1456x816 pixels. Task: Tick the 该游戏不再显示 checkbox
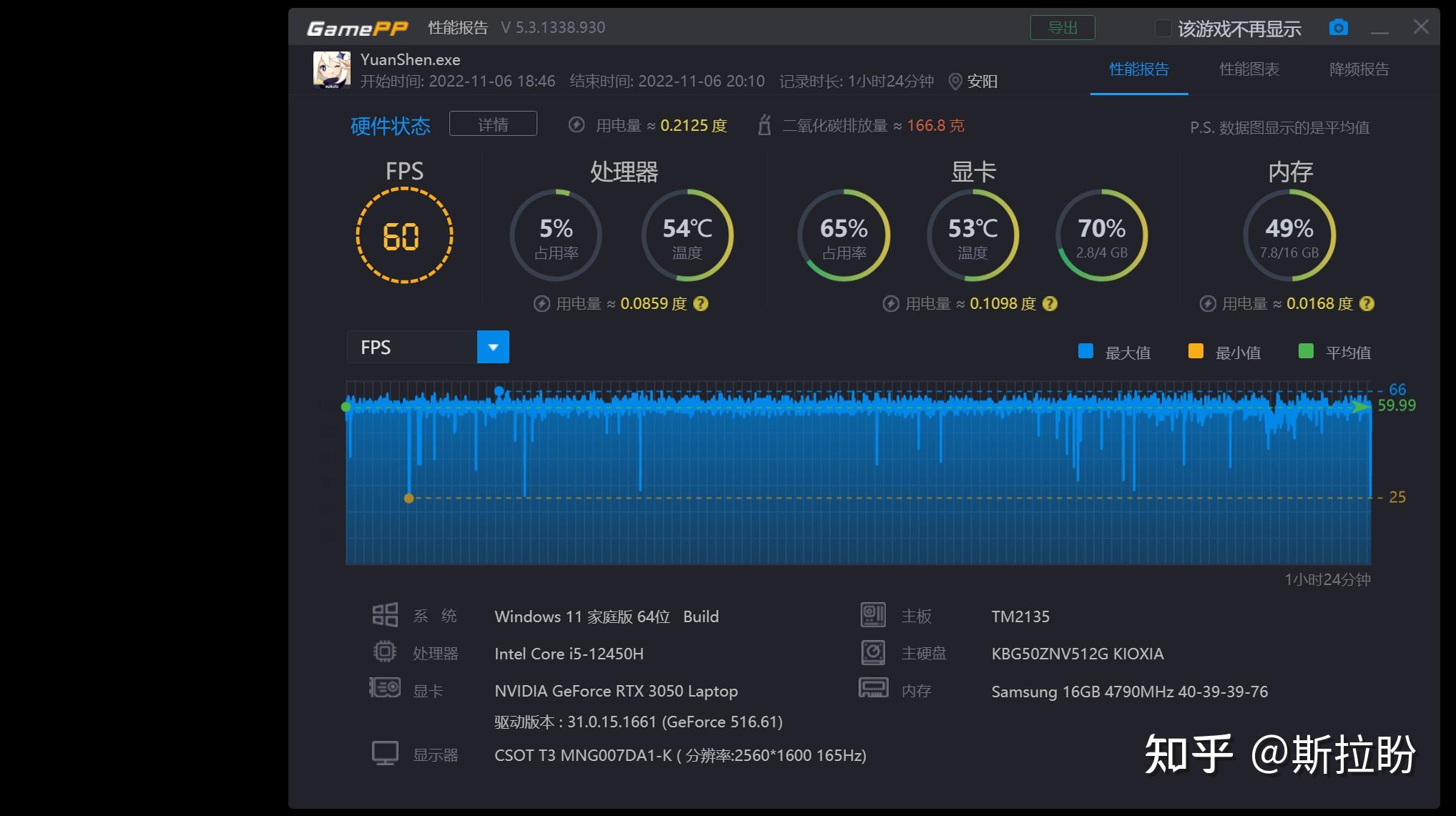[x=1163, y=29]
